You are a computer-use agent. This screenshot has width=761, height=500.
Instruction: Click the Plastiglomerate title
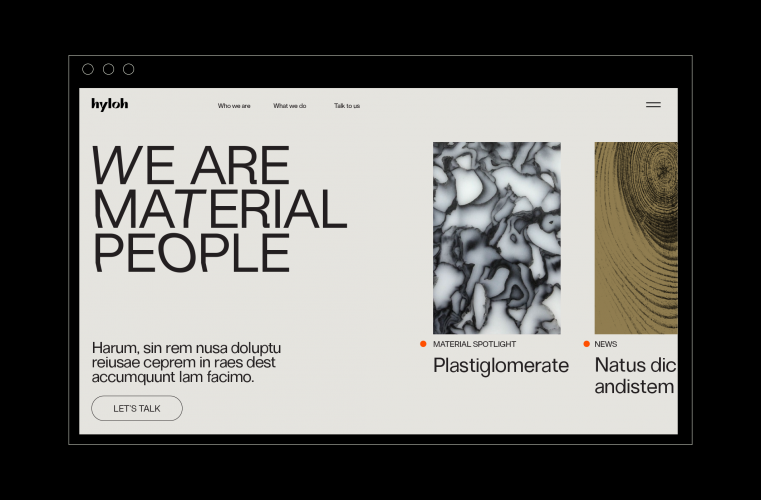pos(501,366)
